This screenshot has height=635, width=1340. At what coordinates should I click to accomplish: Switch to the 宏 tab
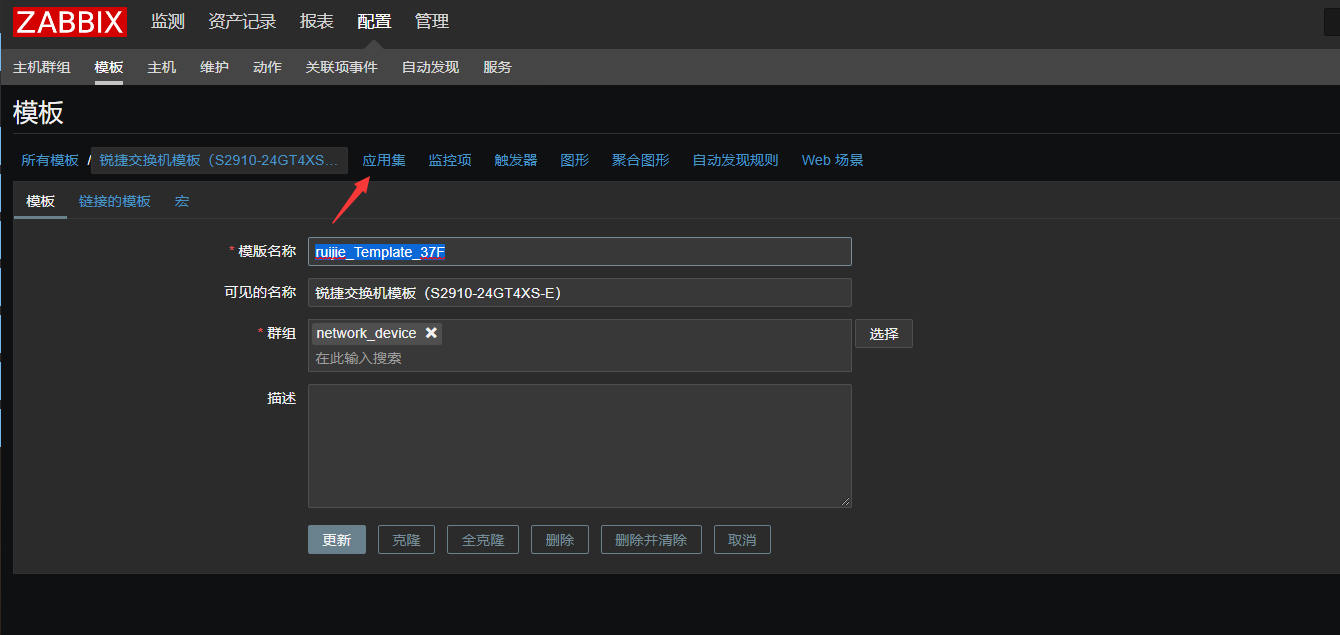pyautogui.click(x=182, y=201)
